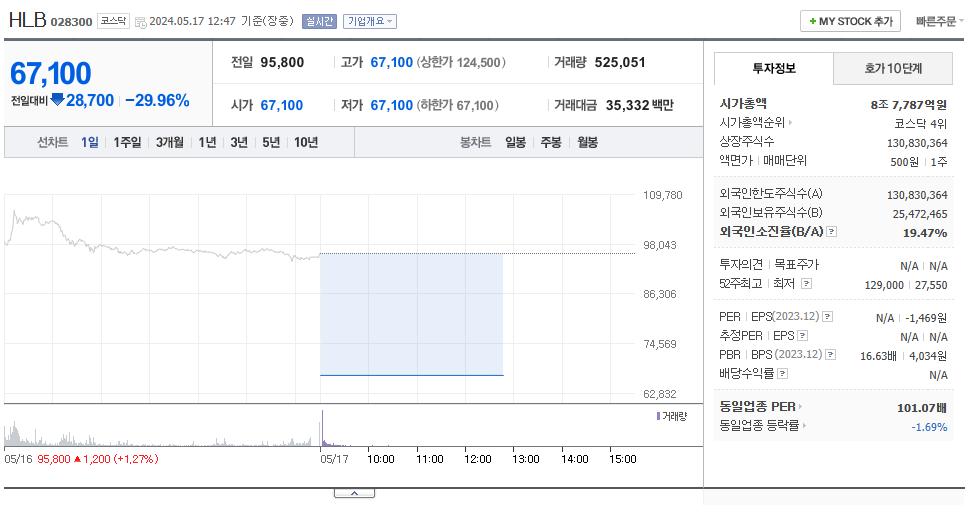Click the 28,700 price drop value
Viewport: 970px width, 505px height.
[90, 100]
